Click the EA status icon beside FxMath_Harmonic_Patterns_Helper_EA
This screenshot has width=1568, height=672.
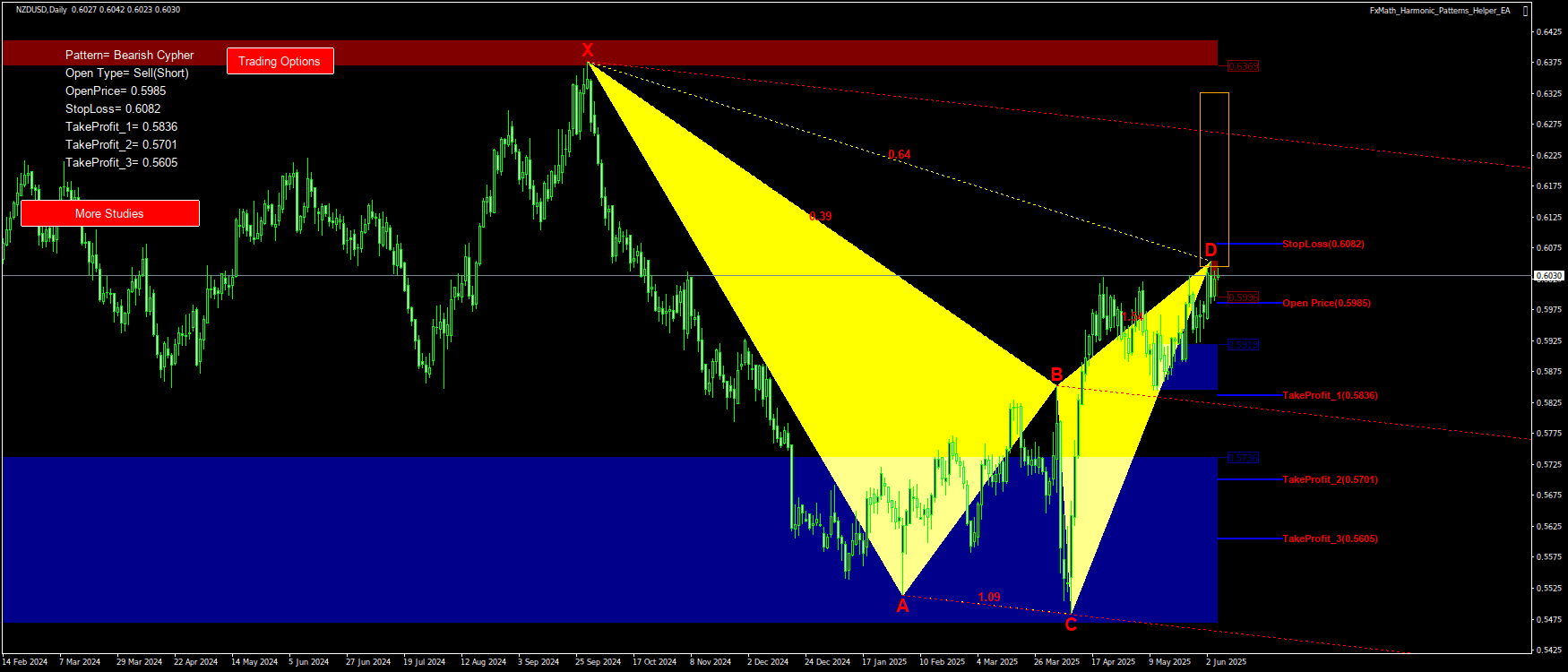tap(1526, 11)
